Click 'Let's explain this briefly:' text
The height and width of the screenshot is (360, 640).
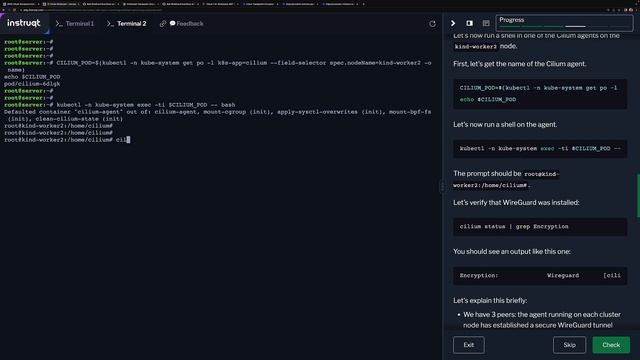(x=490, y=300)
